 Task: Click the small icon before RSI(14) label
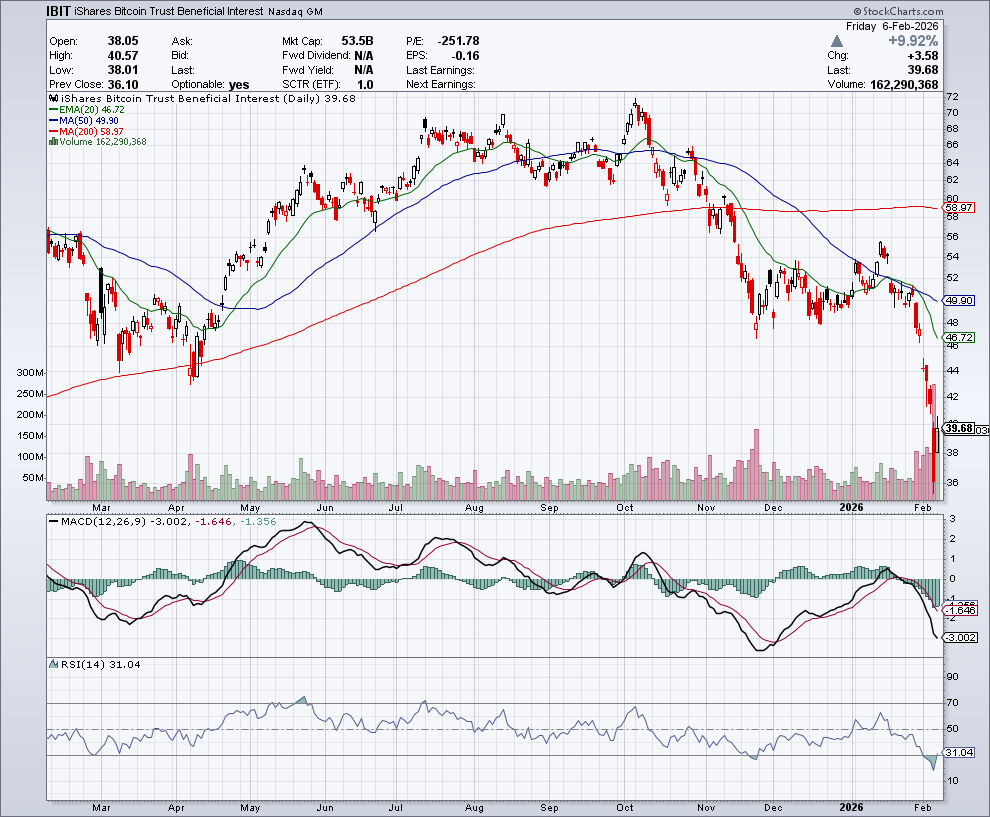coord(54,664)
